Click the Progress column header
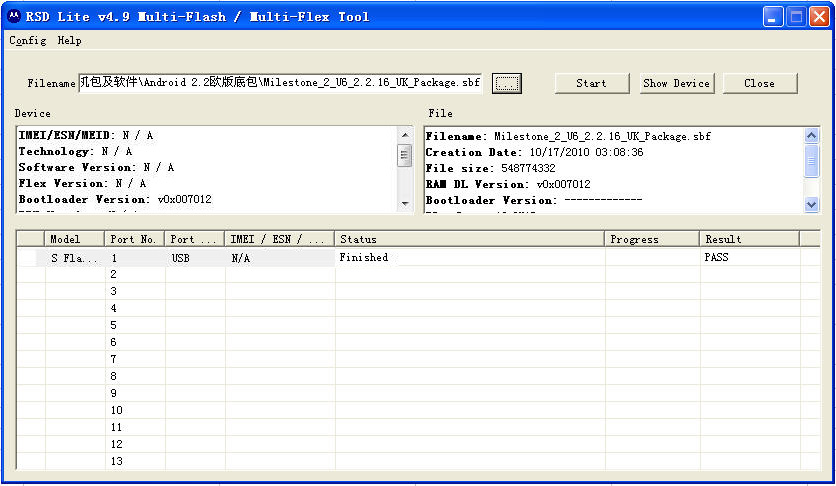This screenshot has width=836, height=486. pos(652,239)
